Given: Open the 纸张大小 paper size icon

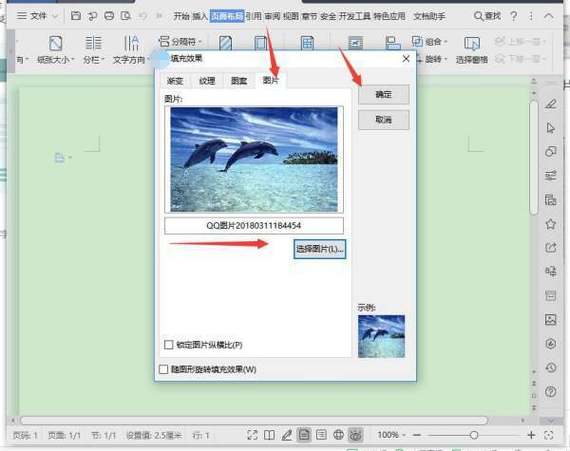Looking at the screenshot, I should coord(55,43).
